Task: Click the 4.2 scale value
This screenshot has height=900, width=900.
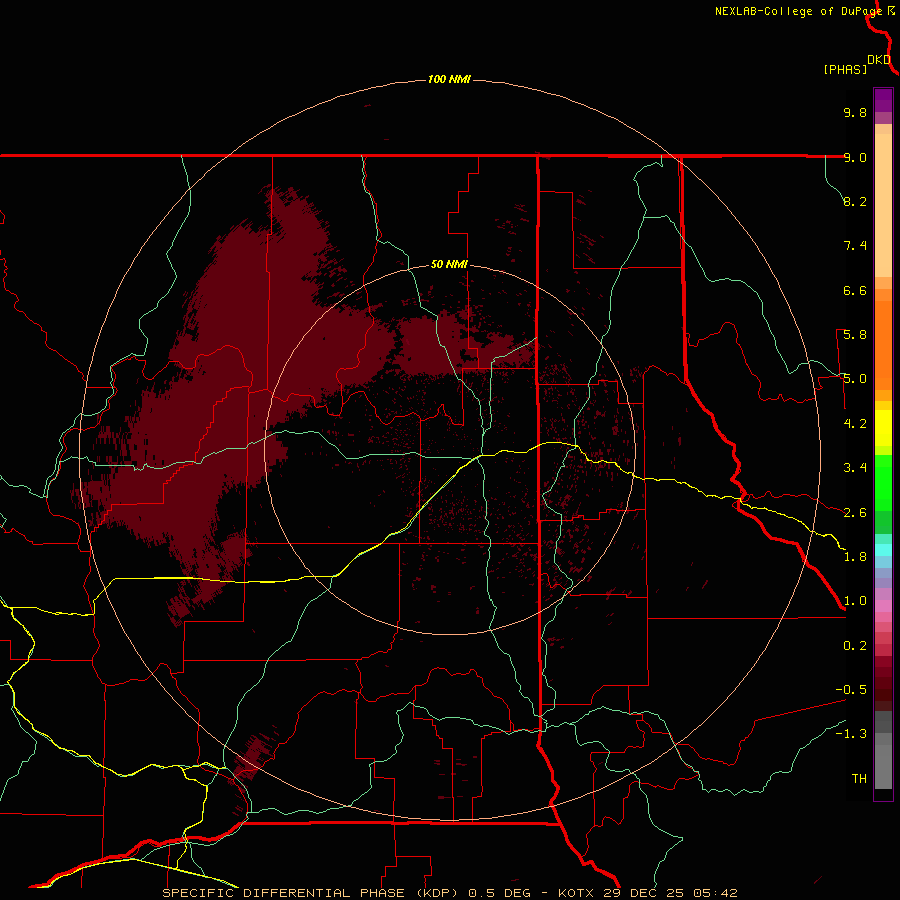Action: pos(855,424)
